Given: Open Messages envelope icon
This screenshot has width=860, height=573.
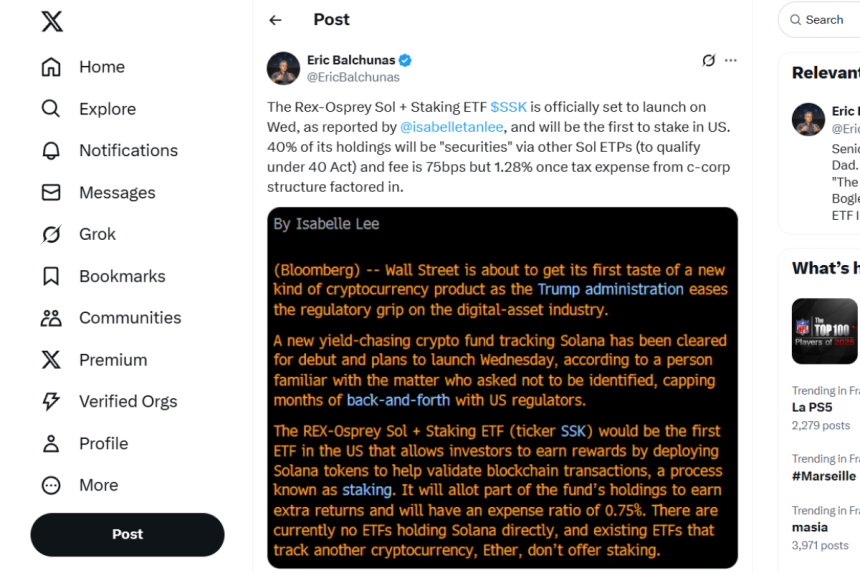Looking at the screenshot, I should click(51, 193).
